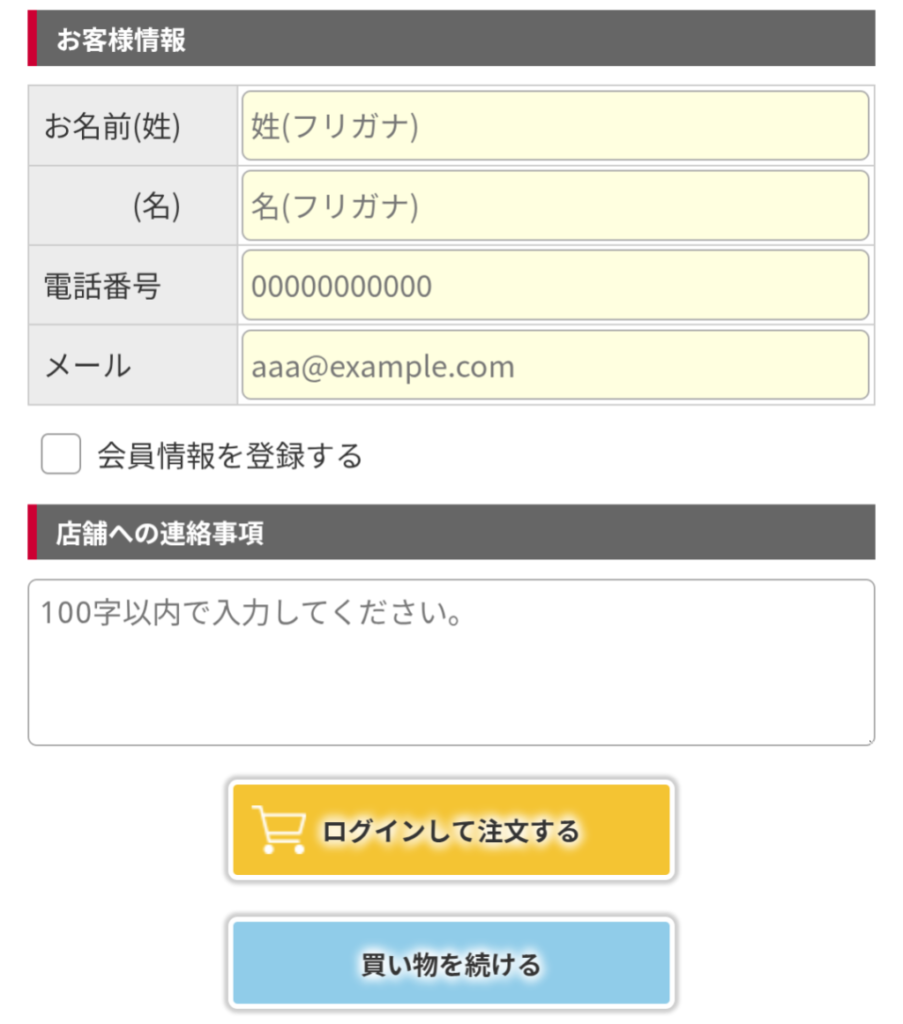Click the 電話番号 input with 00000000000 placeholder
Screen dimensions: 903x1024
tap(555, 285)
